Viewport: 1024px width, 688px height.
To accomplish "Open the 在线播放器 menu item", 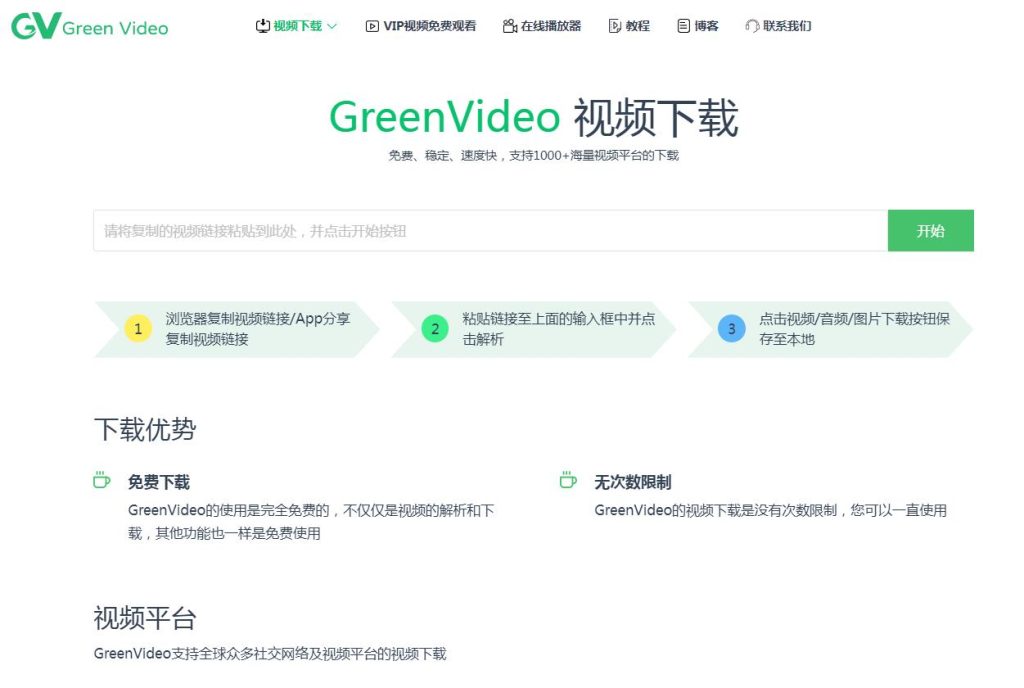I will (x=551, y=26).
